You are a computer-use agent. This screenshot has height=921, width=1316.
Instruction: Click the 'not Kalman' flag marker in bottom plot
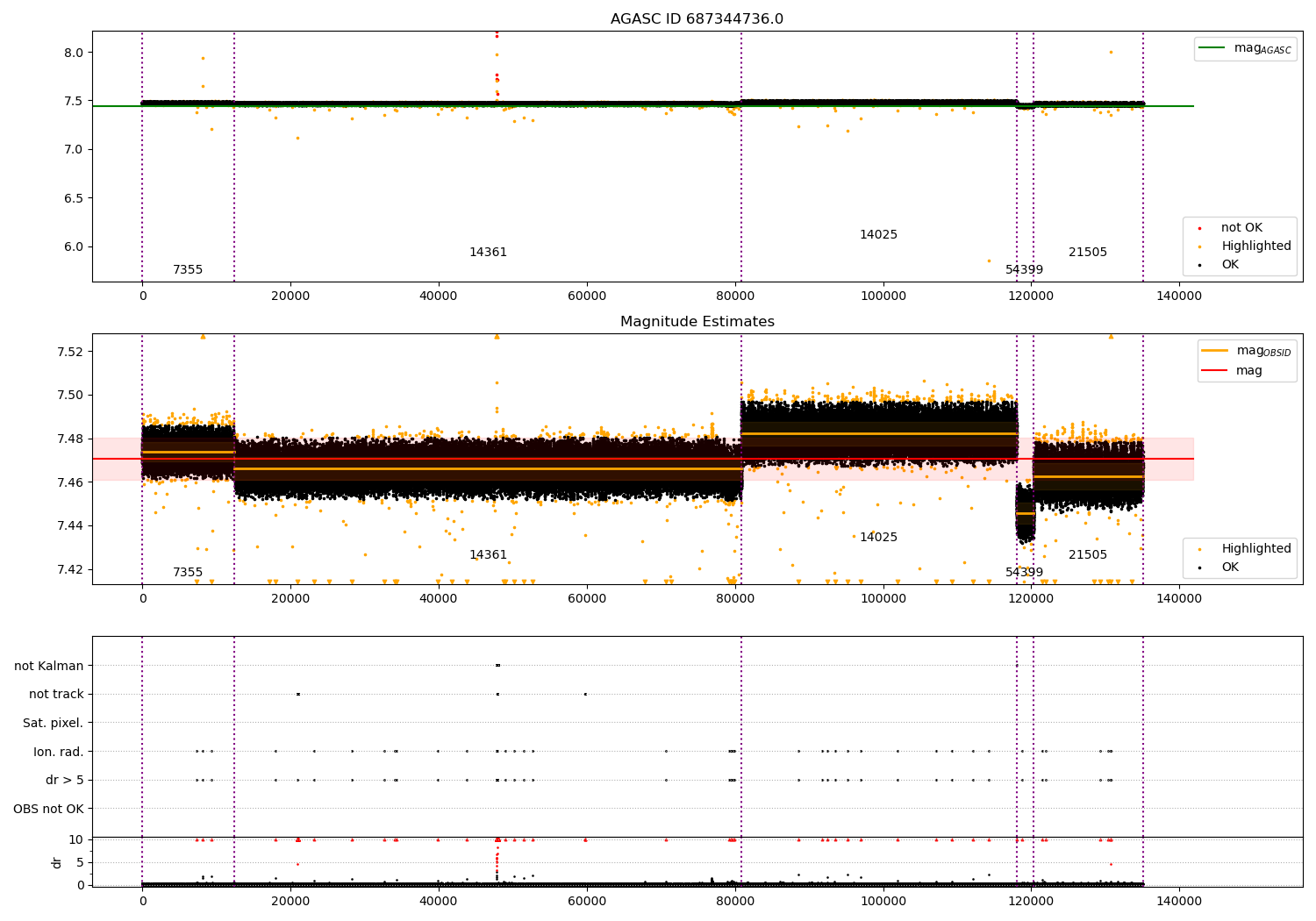(497, 666)
